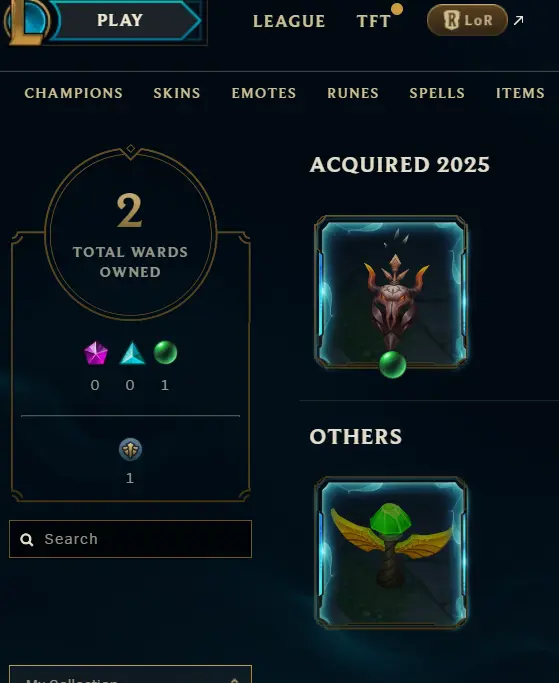This screenshot has width=559, height=683.
Task: Start a game with the Play button
Action: click(x=126, y=20)
